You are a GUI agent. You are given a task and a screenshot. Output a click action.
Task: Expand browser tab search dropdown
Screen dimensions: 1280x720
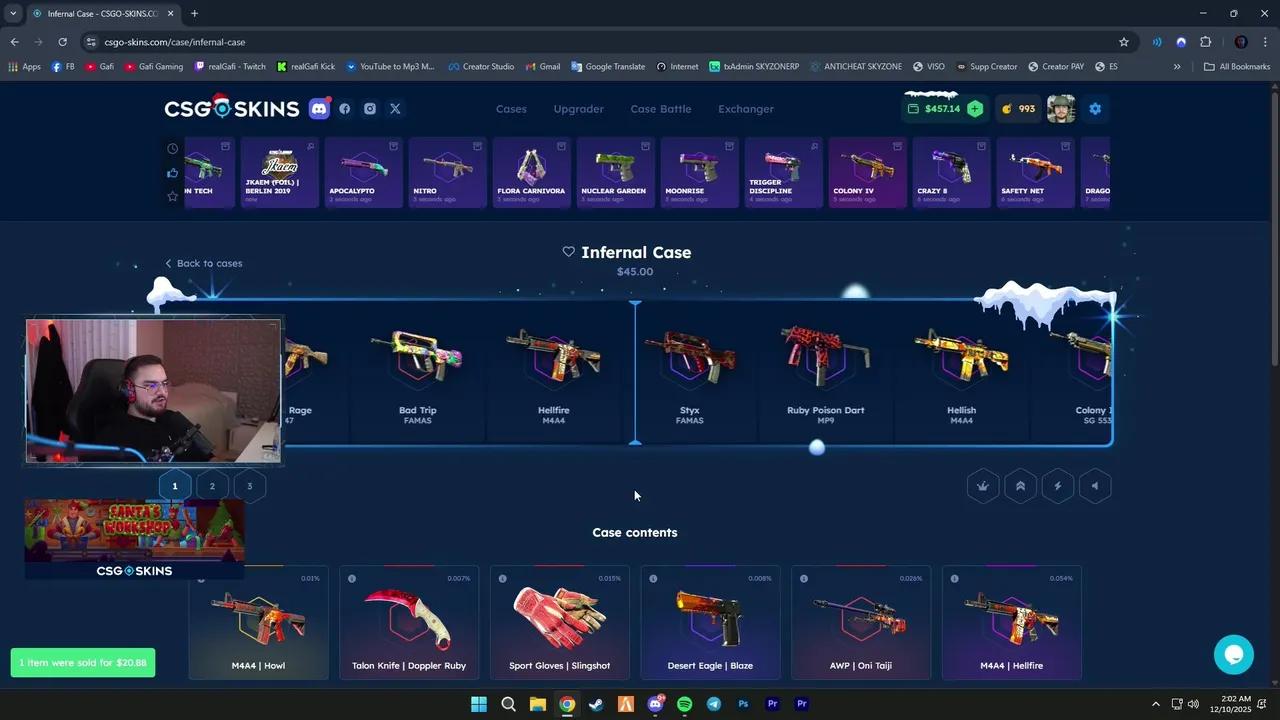(x=13, y=14)
